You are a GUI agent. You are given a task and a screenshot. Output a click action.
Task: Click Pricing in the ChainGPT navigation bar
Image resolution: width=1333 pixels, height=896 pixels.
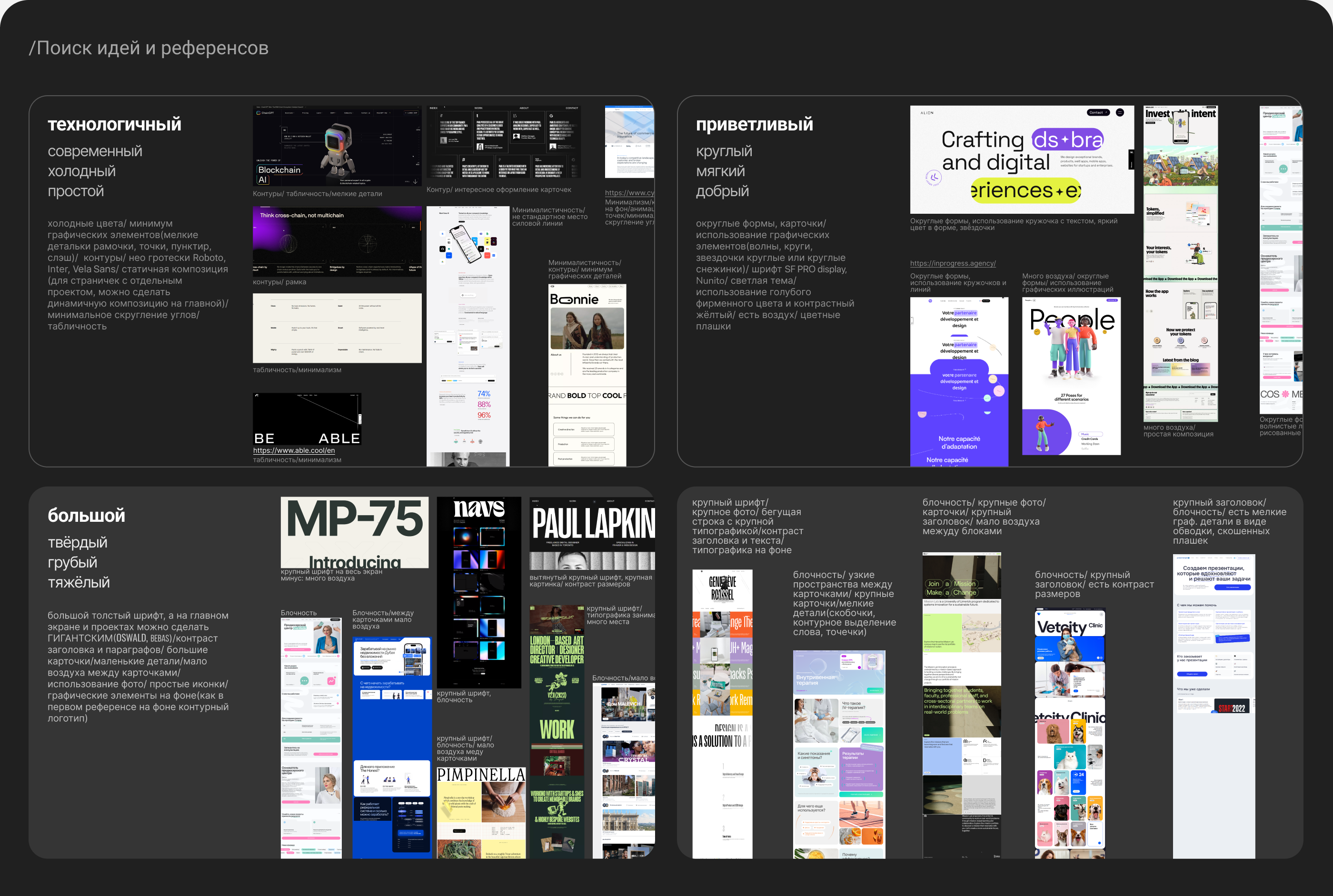[306, 113]
